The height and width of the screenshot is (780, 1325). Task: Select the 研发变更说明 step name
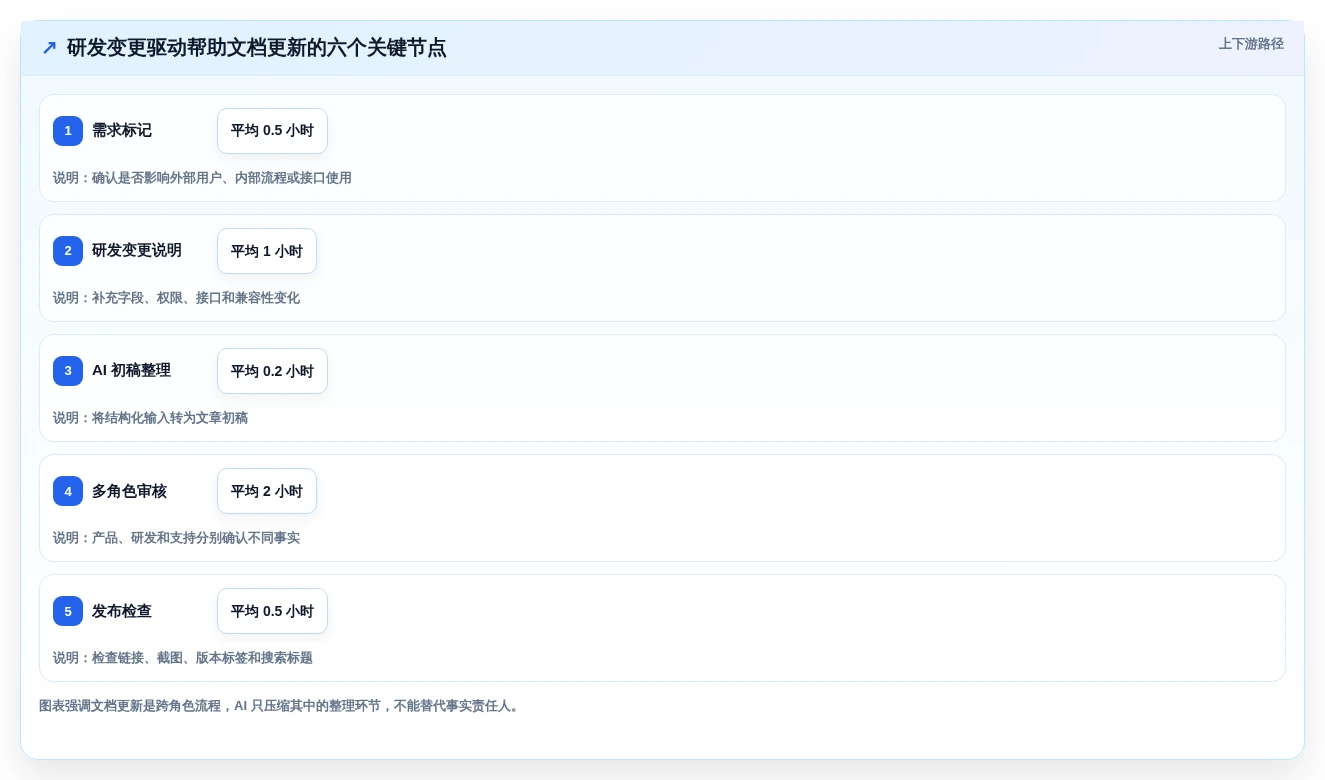(137, 251)
